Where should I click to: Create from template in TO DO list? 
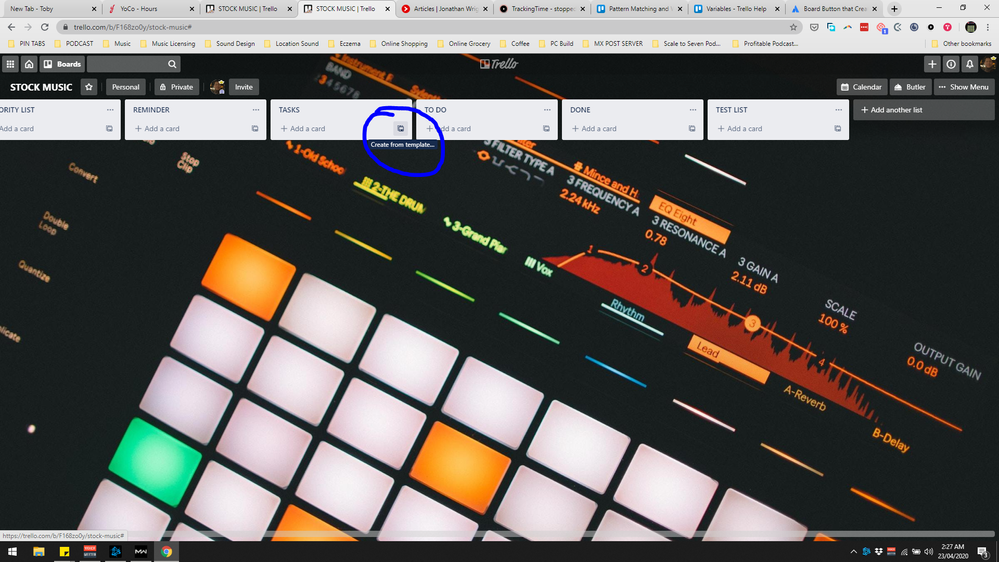546,129
